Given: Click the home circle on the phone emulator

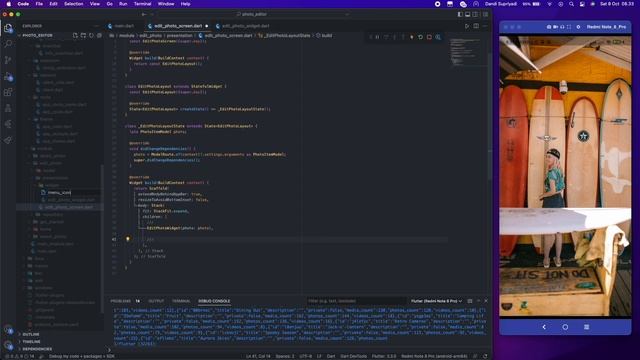Looking at the screenshot, I should coord(565,327).
